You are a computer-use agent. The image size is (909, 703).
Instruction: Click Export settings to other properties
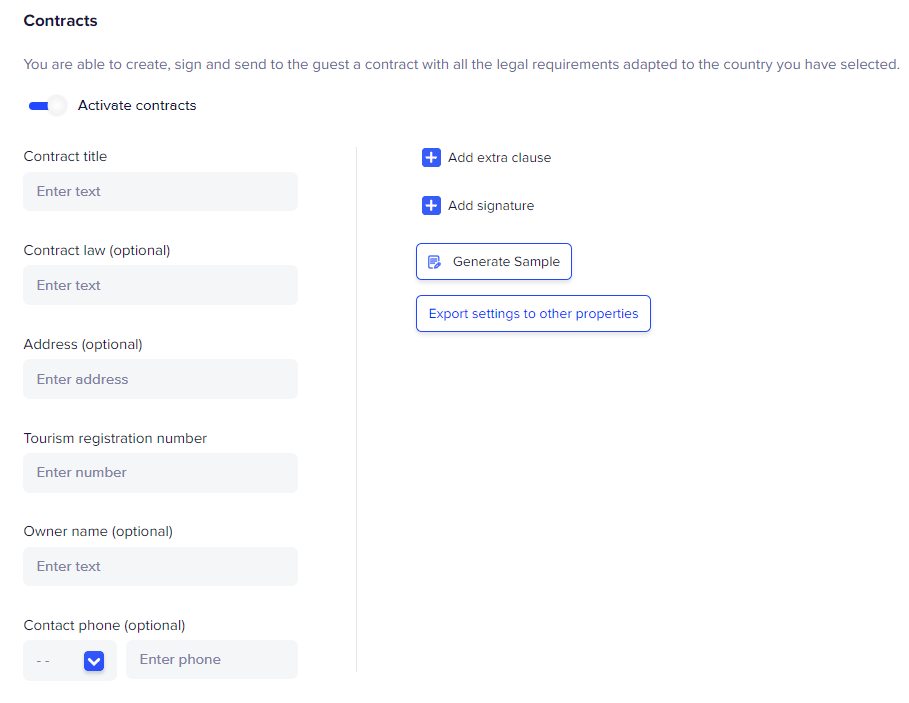(x=533, y=314)
